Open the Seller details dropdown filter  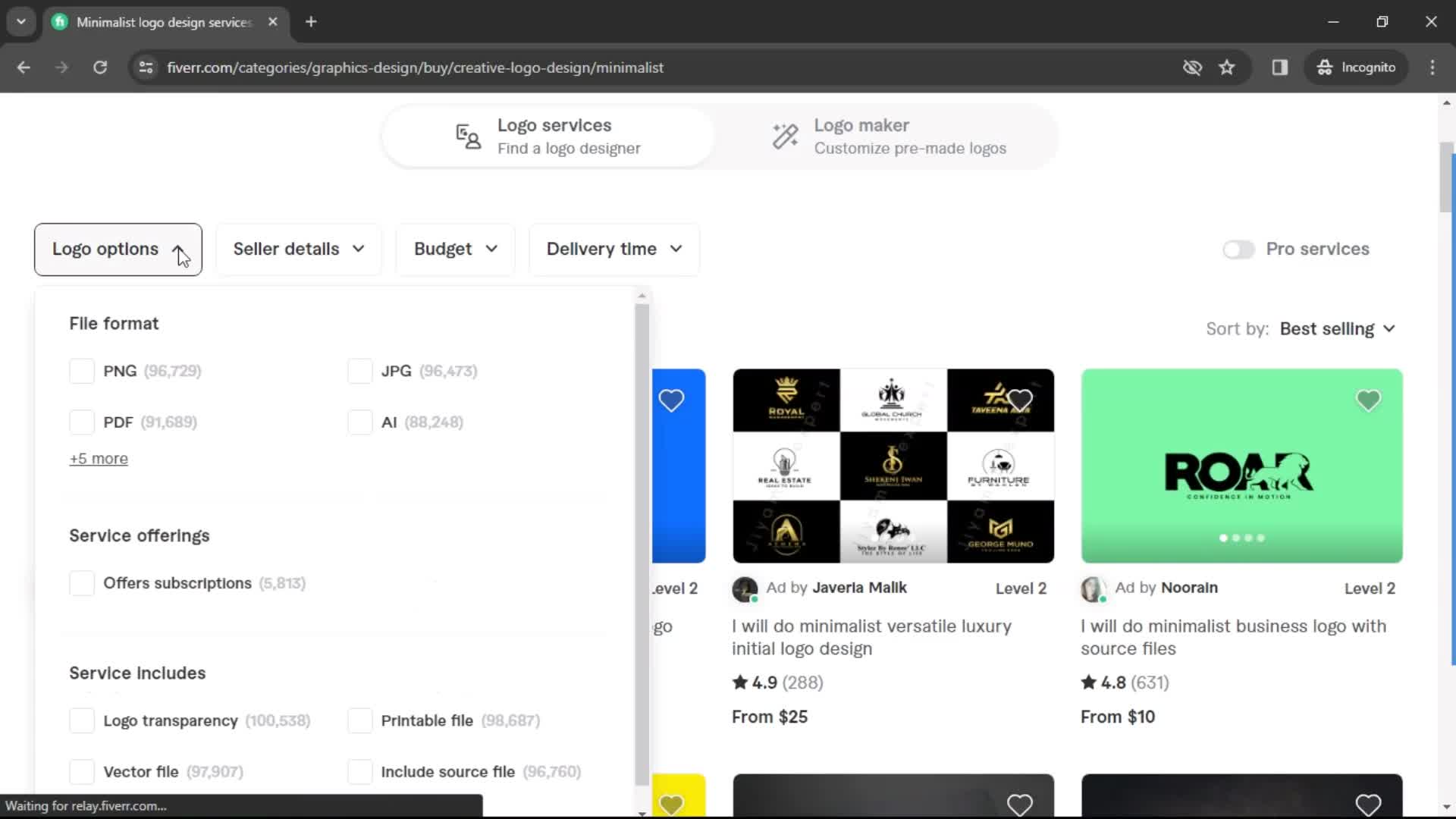click(x=297, y=248)
